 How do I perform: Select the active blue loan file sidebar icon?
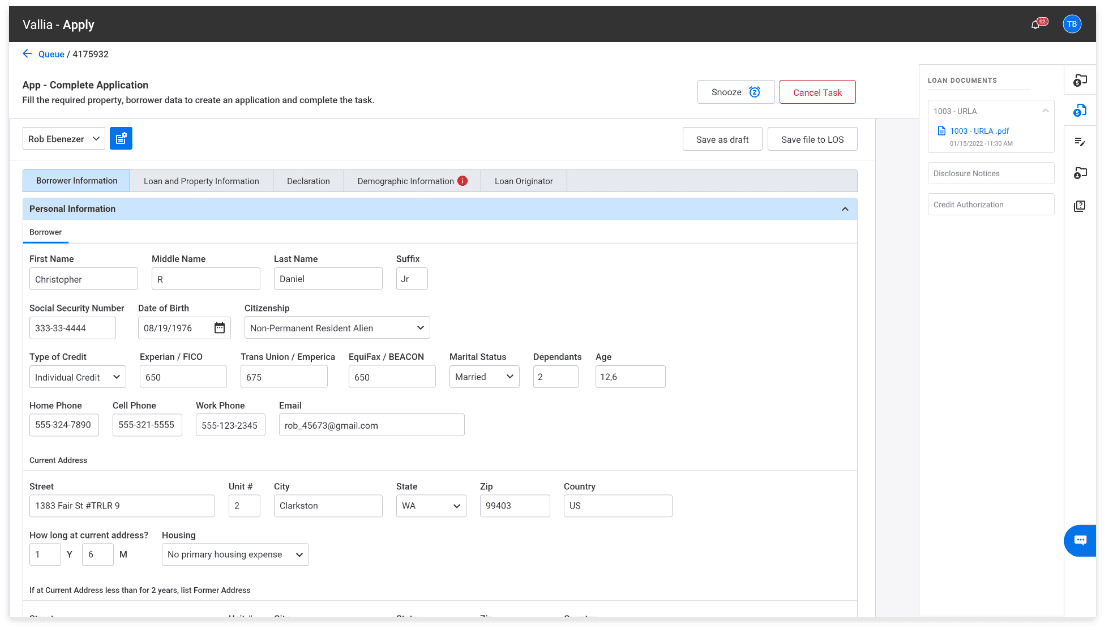click(x=1080, y=111)
